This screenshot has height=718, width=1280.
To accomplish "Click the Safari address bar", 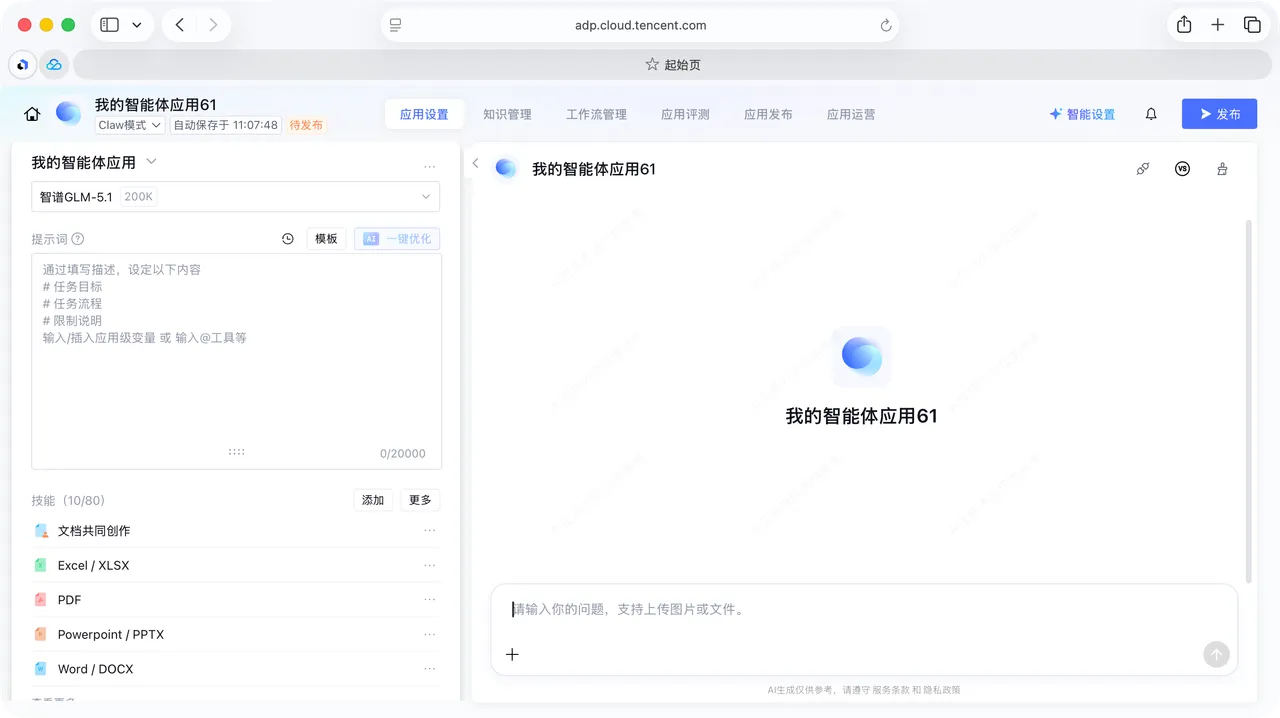I will point(640,26).
